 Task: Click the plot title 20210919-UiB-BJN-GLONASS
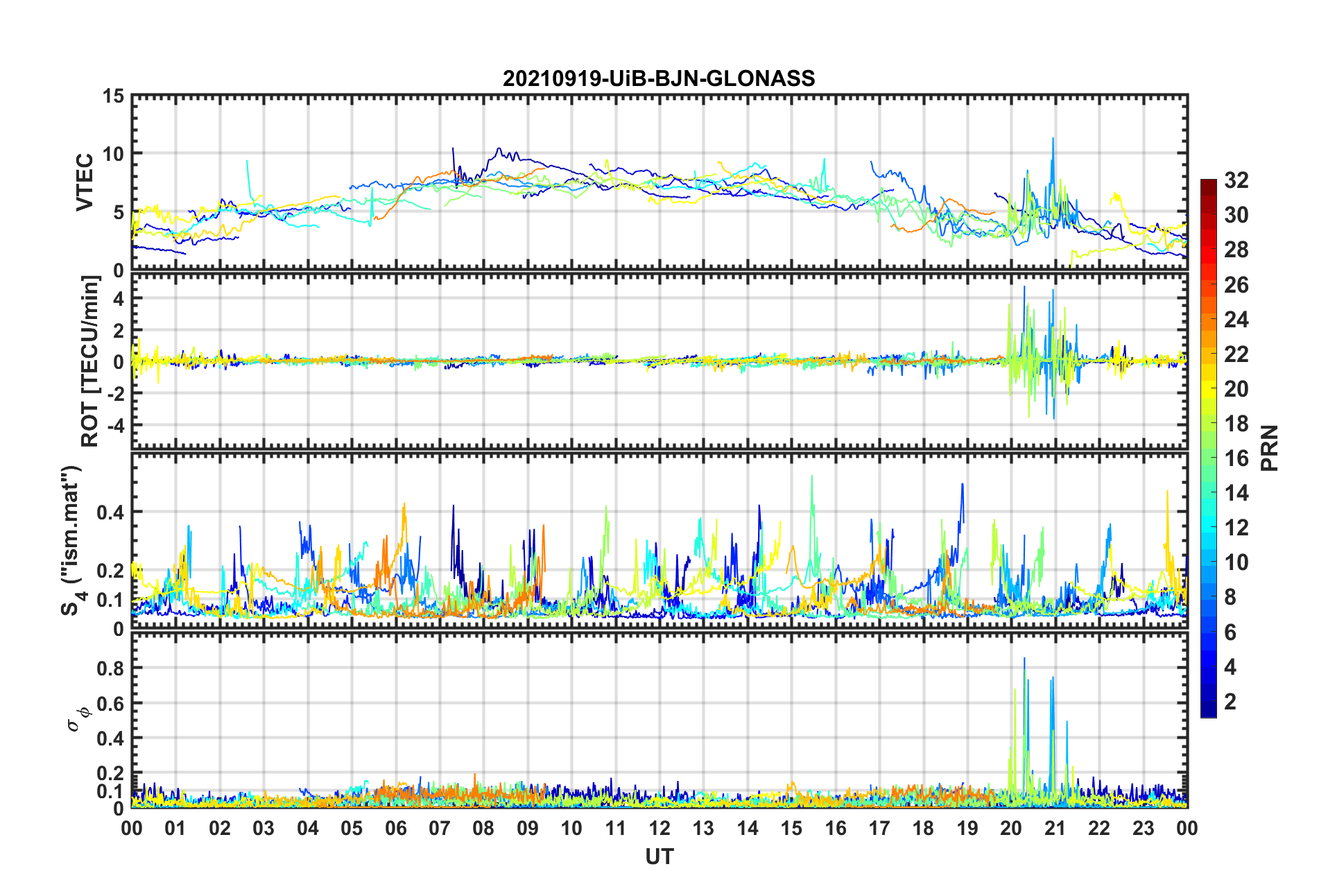659,78
